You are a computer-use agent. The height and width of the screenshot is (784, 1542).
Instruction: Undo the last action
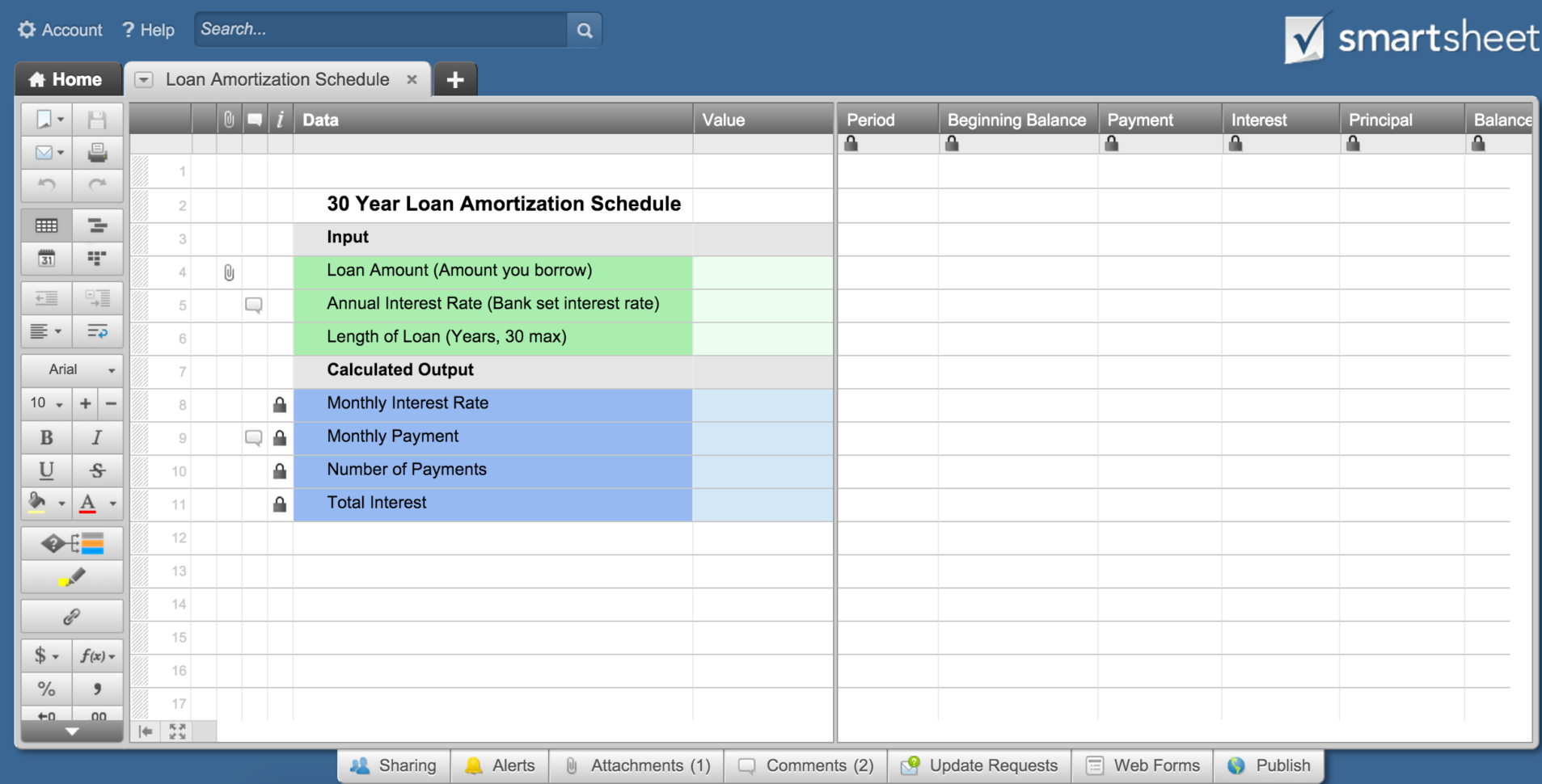(46, 185)
